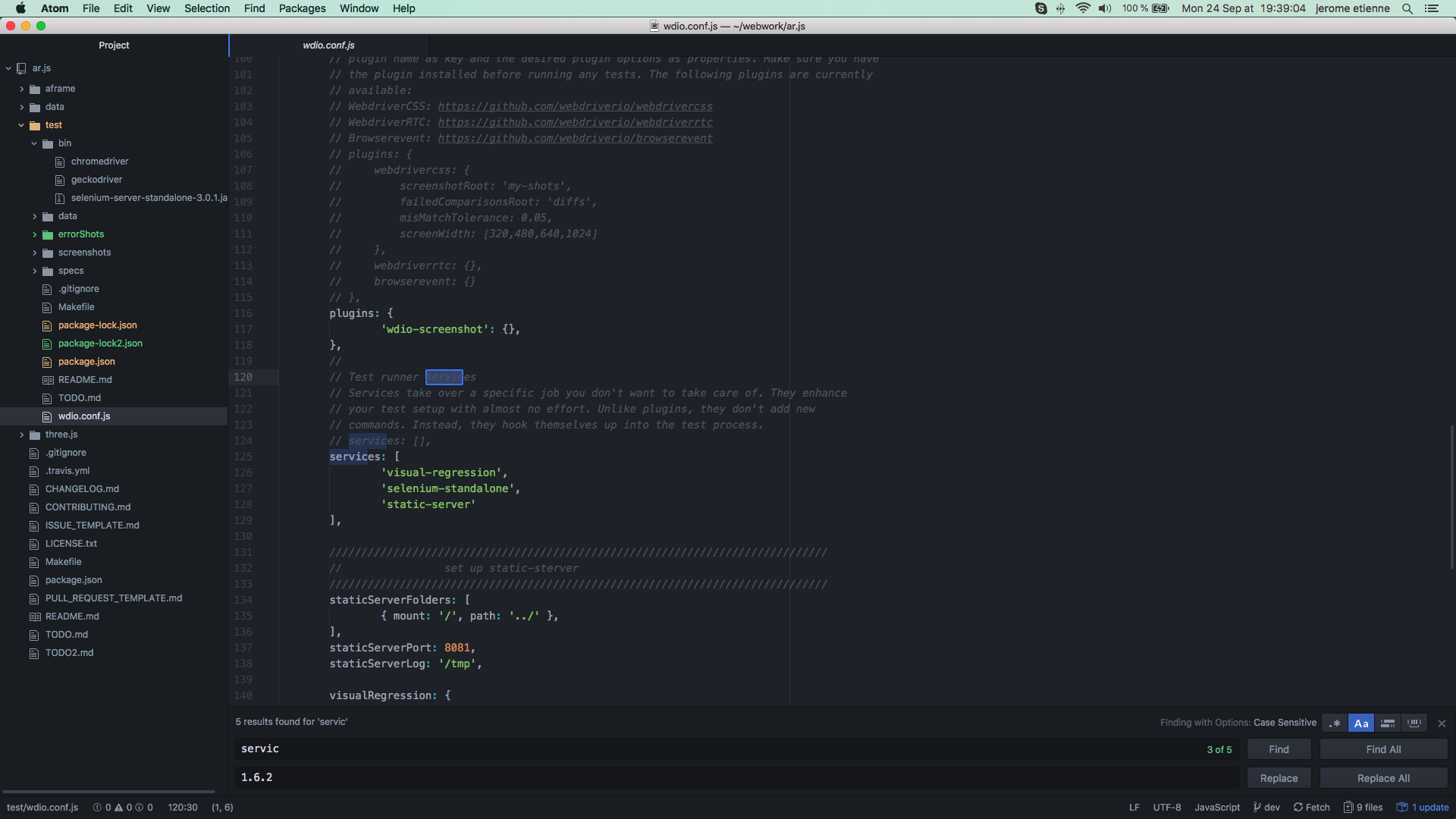
Task: Select the wdio.conf.js editor tab
Action: coord(328,45)
